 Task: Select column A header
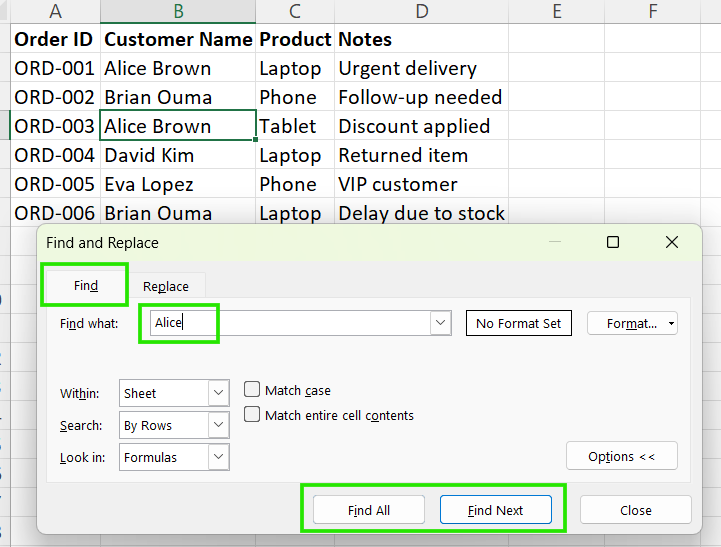click(56, 11)
